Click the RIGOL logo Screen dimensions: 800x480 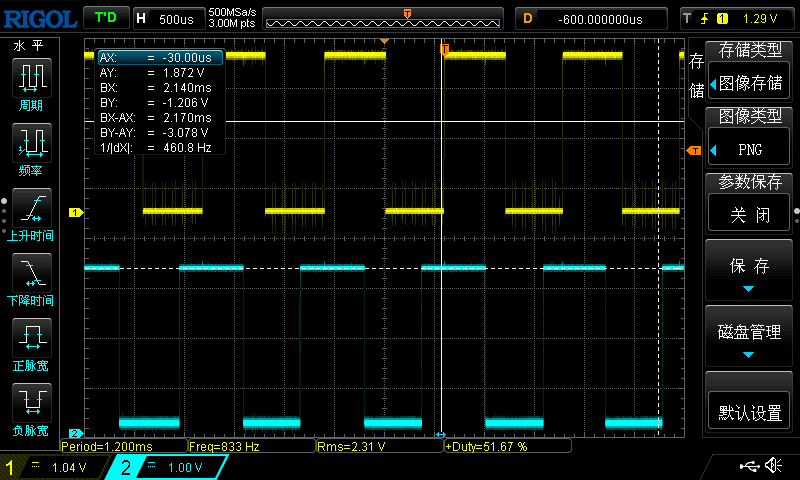(x=40, y=19)
